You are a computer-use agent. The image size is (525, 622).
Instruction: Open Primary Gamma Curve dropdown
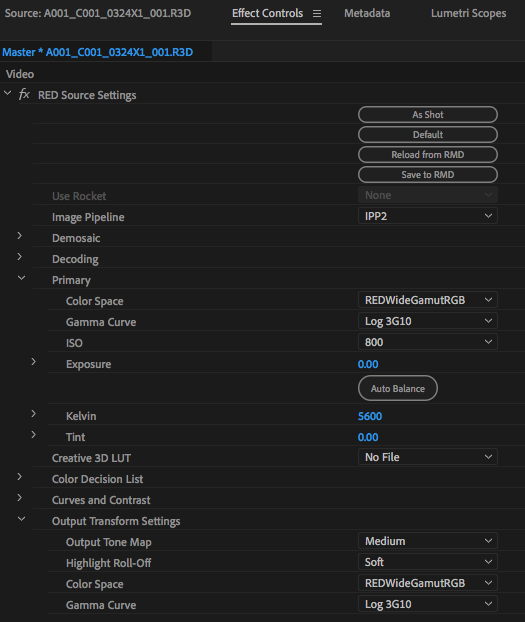tap(428, 321)
